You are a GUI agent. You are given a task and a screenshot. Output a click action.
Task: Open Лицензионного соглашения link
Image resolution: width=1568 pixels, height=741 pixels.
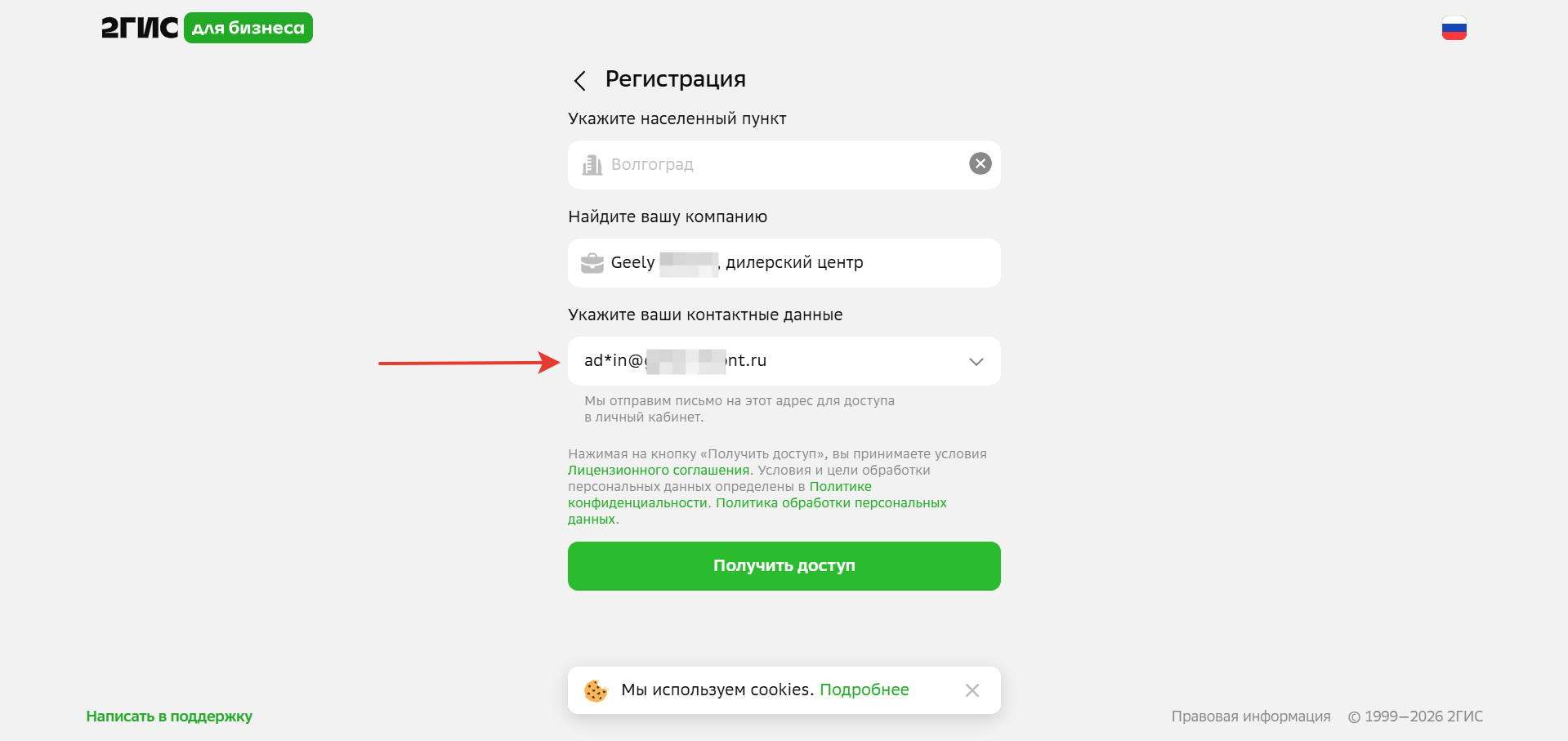tap(659, 471)
